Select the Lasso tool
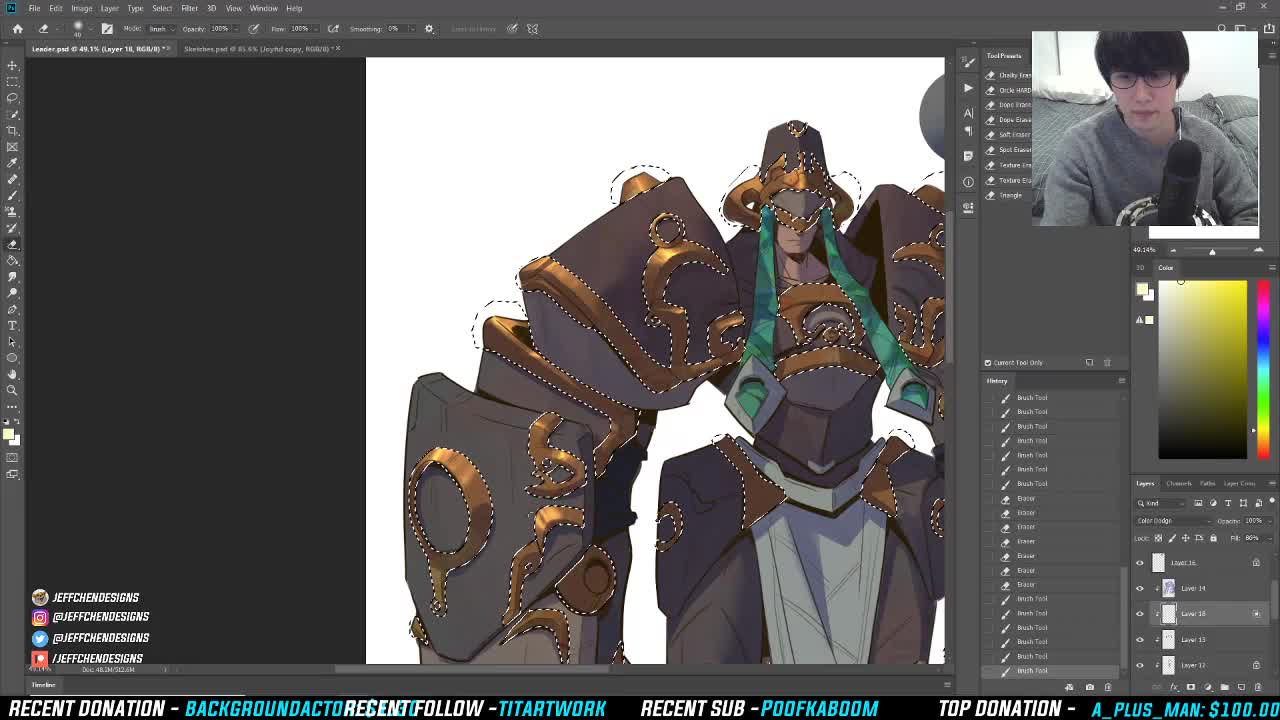This screenshot has width=1280, height=720. (13, 98)
